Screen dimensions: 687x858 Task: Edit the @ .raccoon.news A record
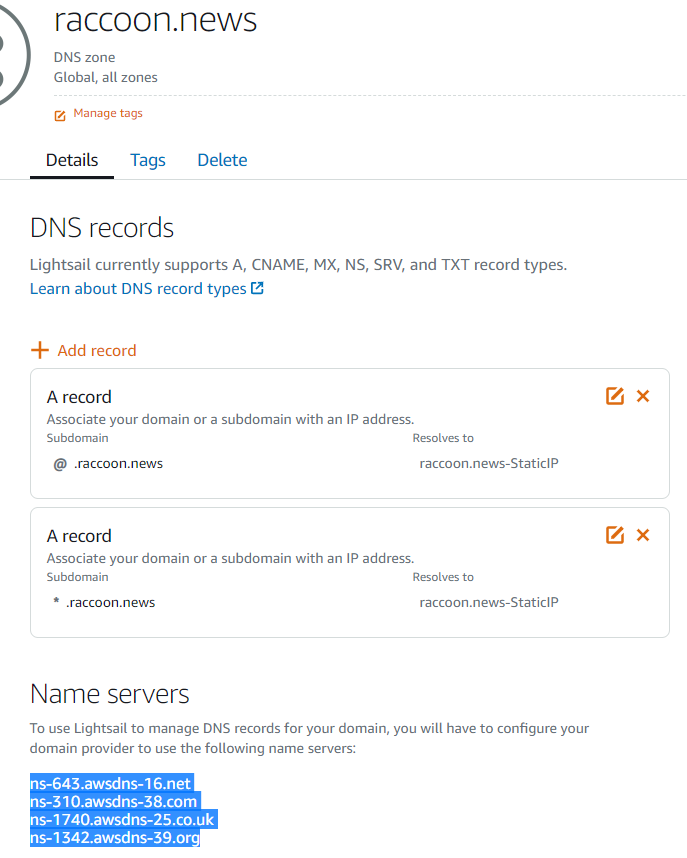(x=614, y=396)
